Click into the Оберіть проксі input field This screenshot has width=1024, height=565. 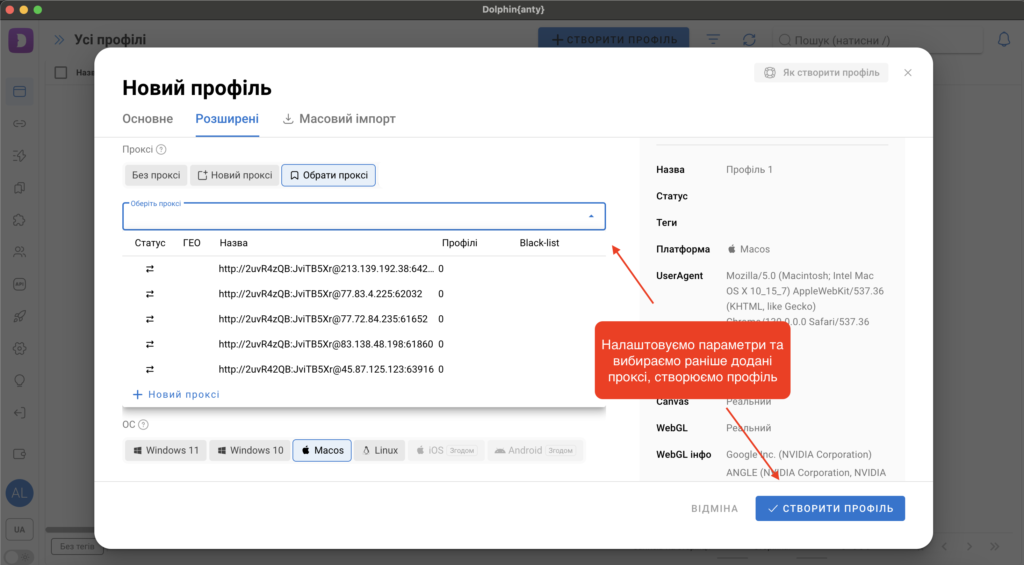click(x=350, y=217)
